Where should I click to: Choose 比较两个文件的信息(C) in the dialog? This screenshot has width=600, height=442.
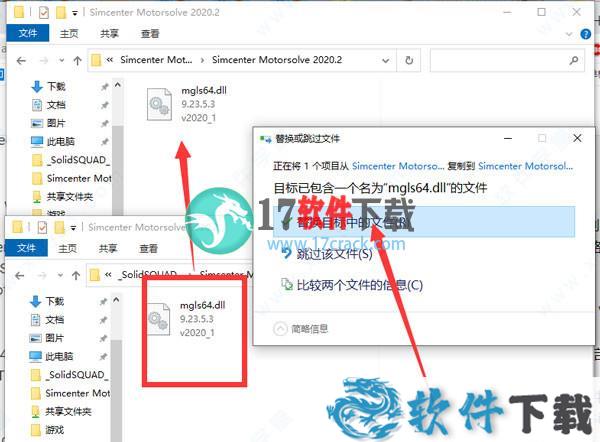352,285
